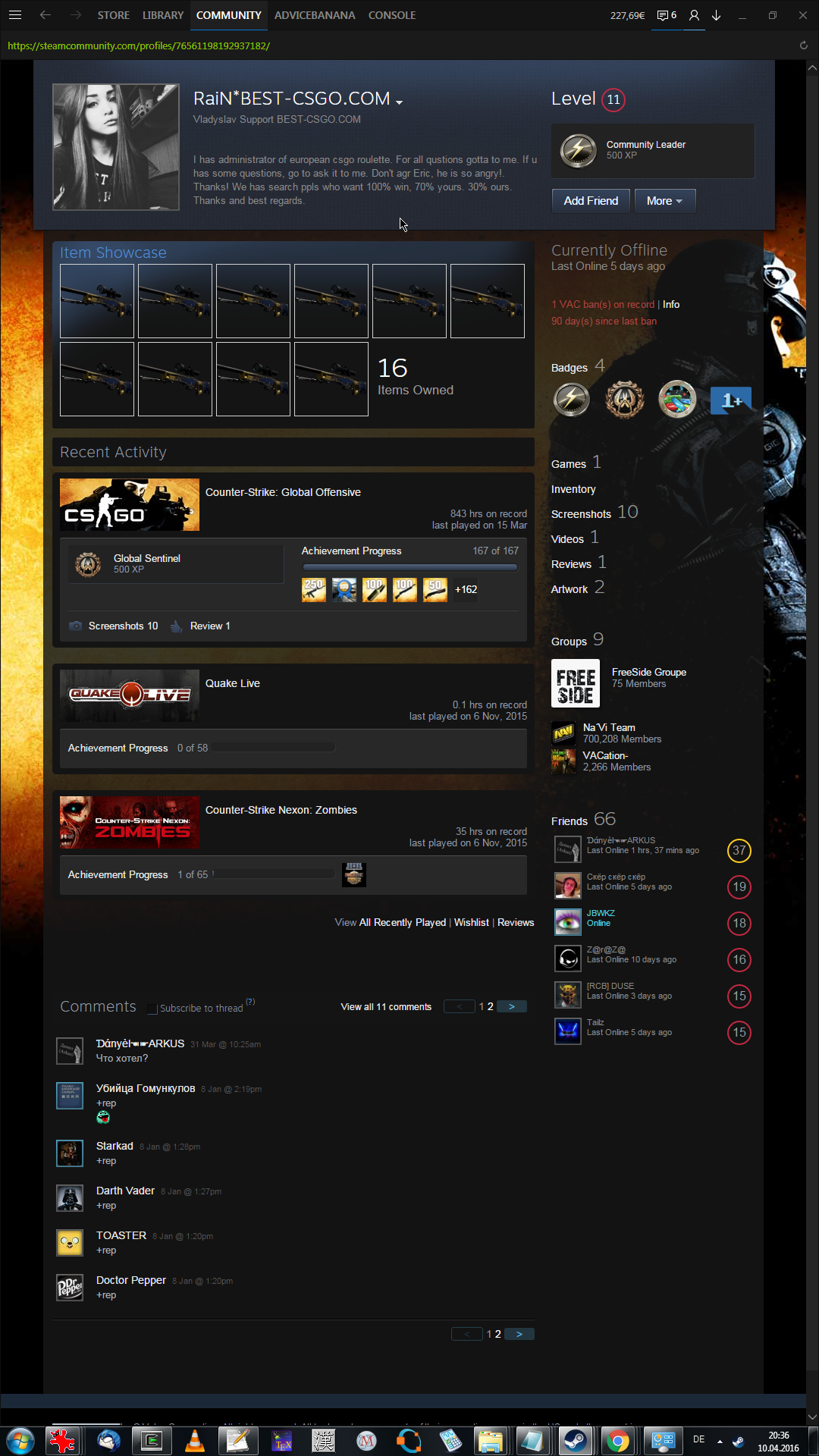Click the Global Sentinel badge icon
The height and width of the screenshot is (1456, 819).
point(88,564)
